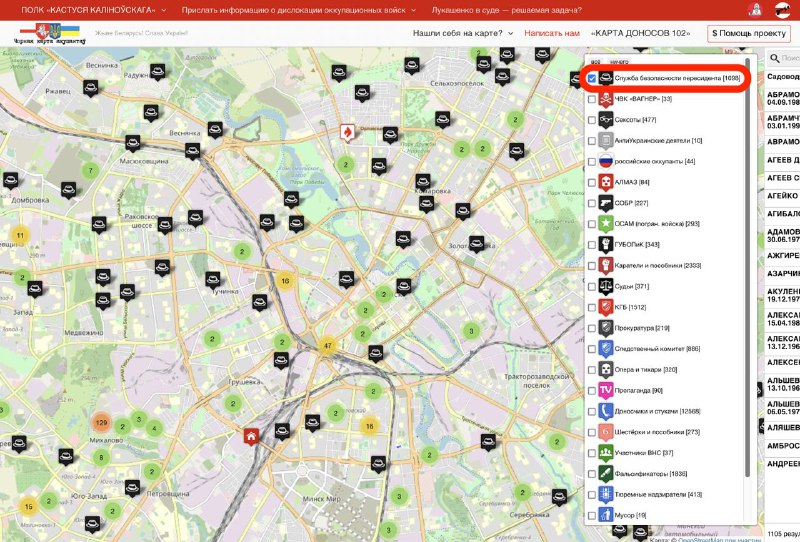Check the Мусор checkbox
The image size is (800, 542).
coord(592,515)
